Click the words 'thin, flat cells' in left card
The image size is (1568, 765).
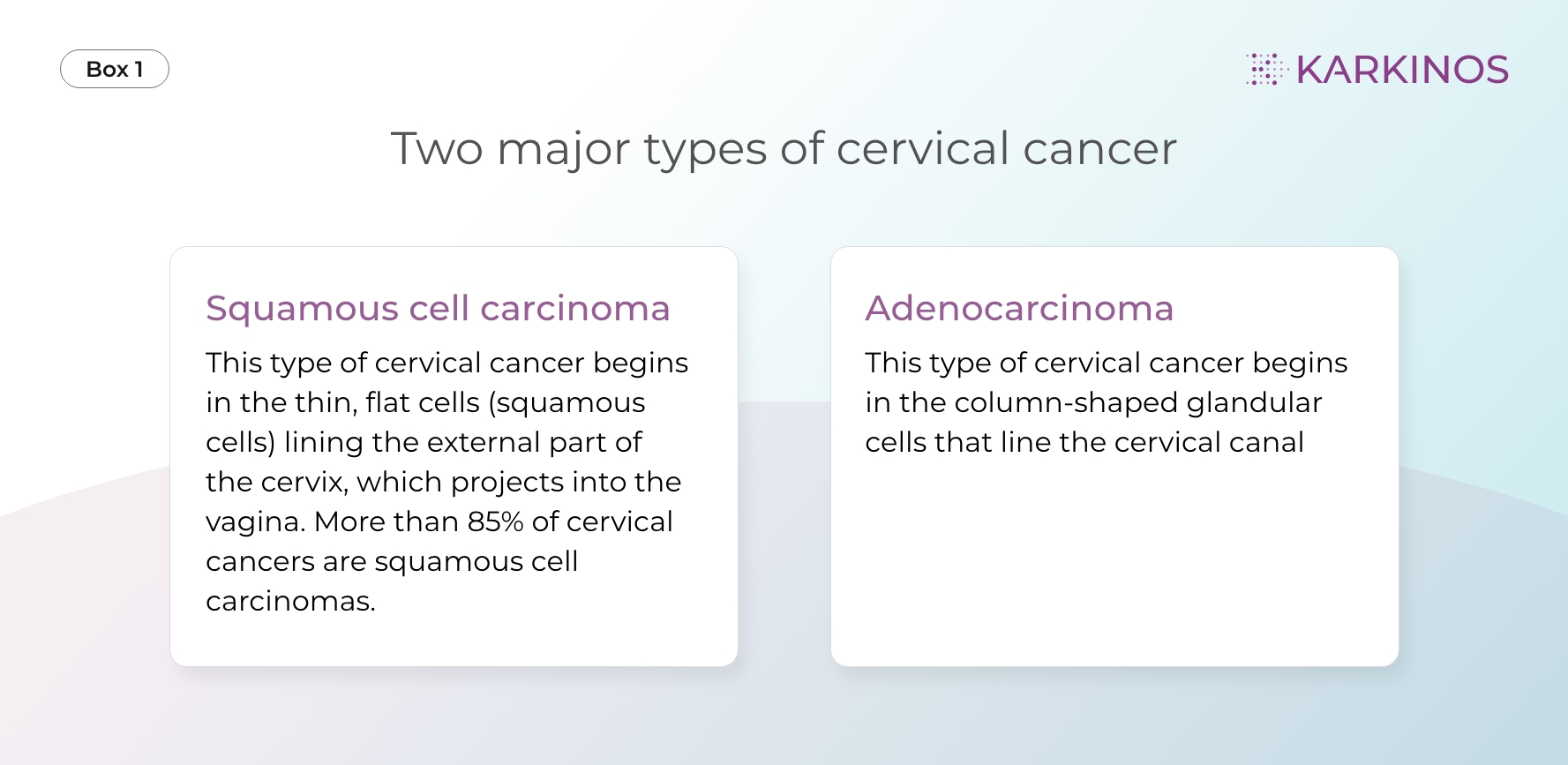click(x=387, y=402)
